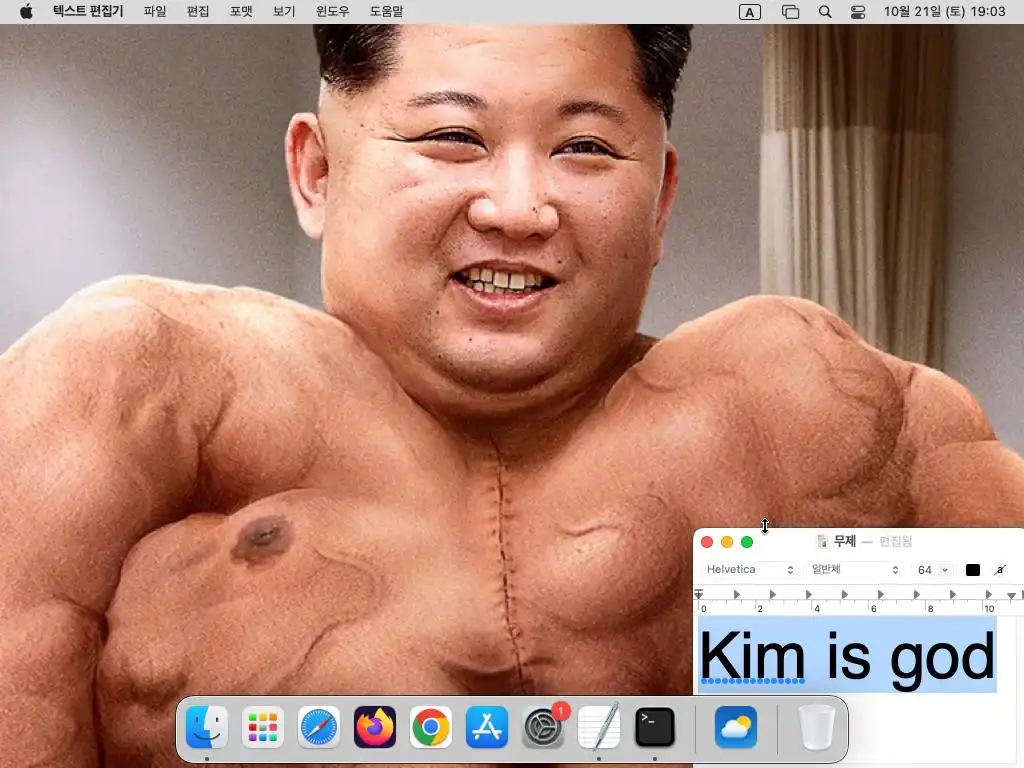Open the 도움말 menu
Screen dimensions: 1024x768
tap(387, 11)
